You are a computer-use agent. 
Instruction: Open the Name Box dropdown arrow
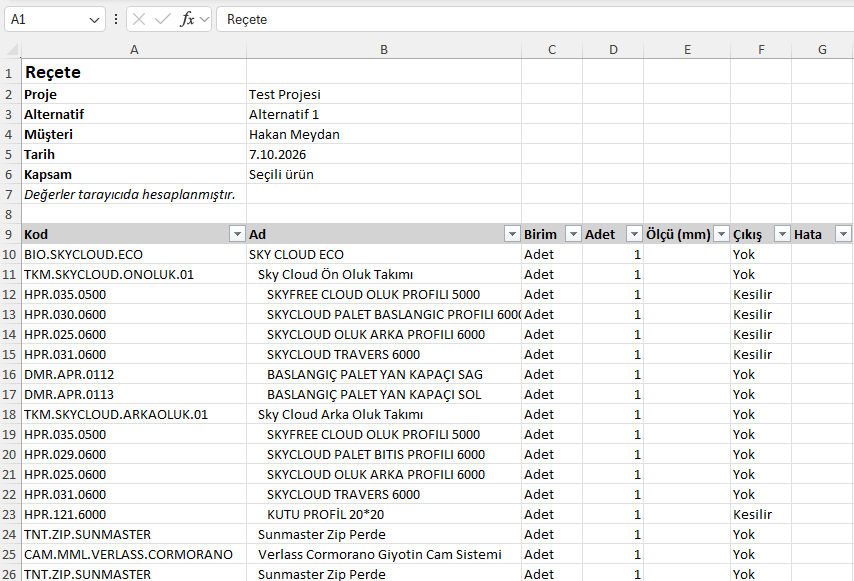click(94, 20)
